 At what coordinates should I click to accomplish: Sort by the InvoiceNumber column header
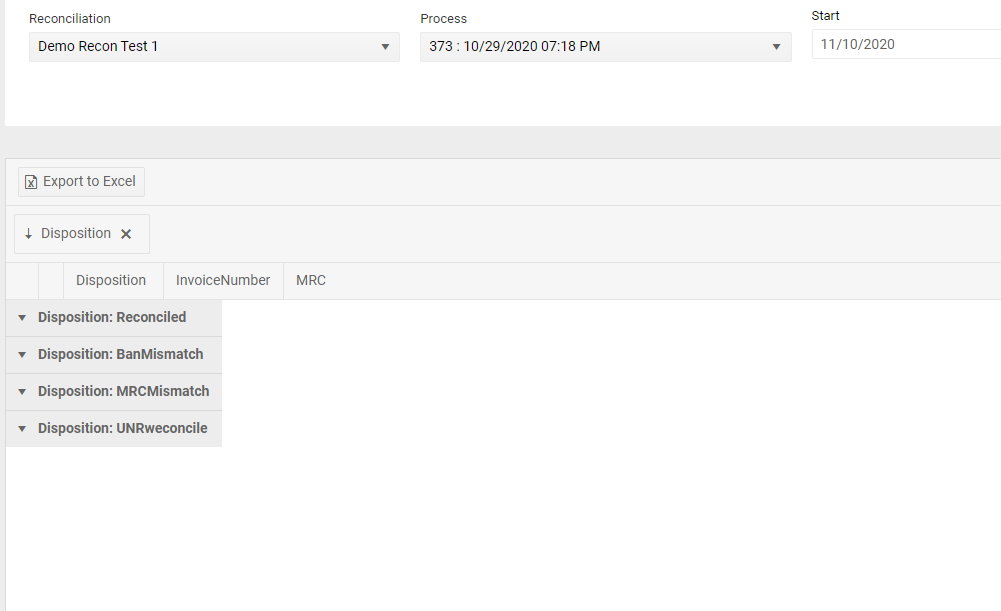(x=223, y=280)
